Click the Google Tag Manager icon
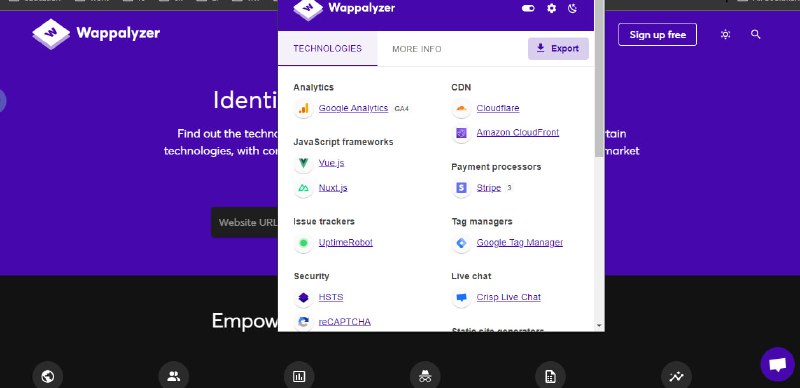The height and width of the screenshot is (388, 800). point(461,243)
